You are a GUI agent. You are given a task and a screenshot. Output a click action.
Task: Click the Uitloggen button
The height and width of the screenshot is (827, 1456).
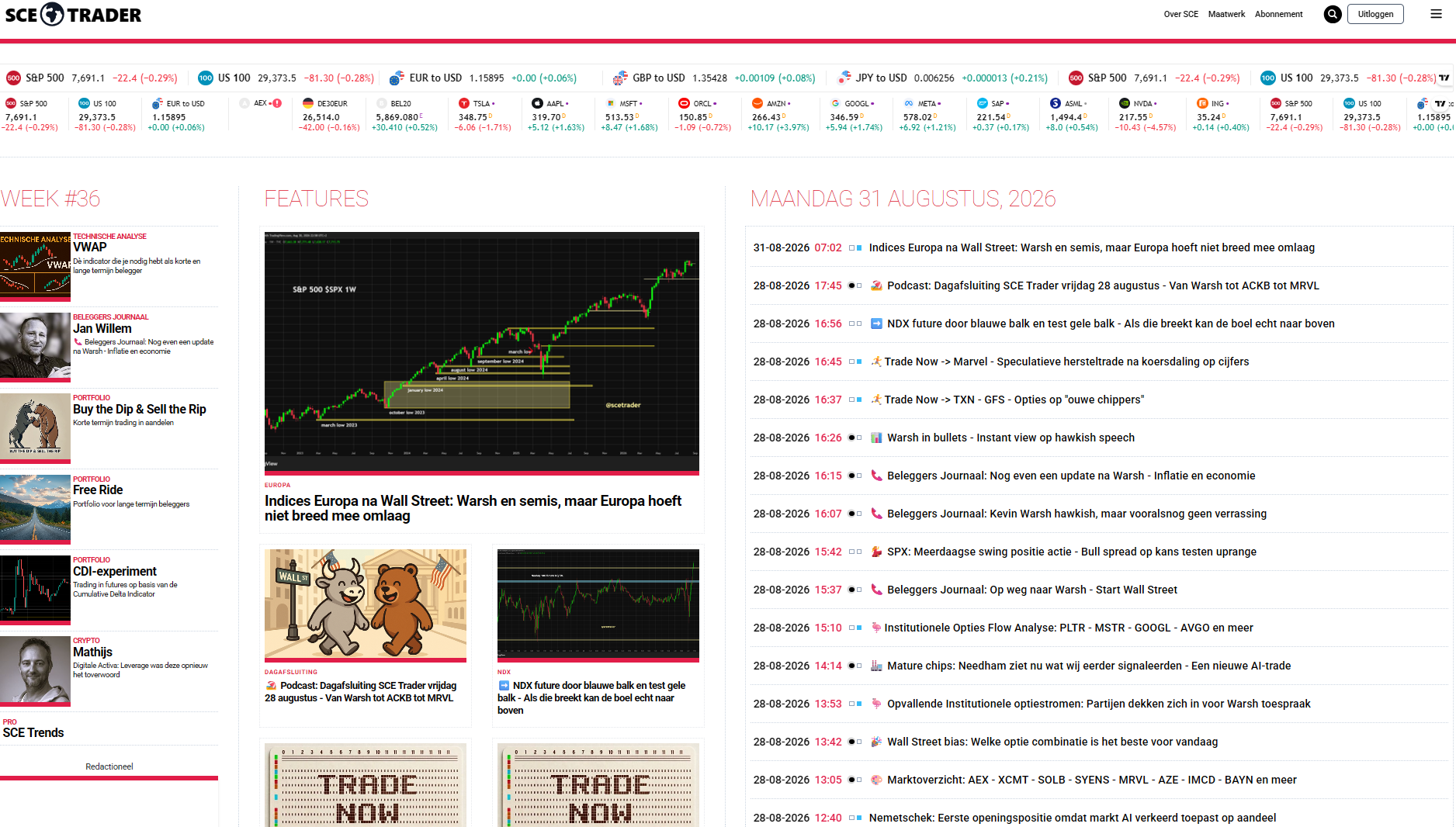click(1375, 14)
